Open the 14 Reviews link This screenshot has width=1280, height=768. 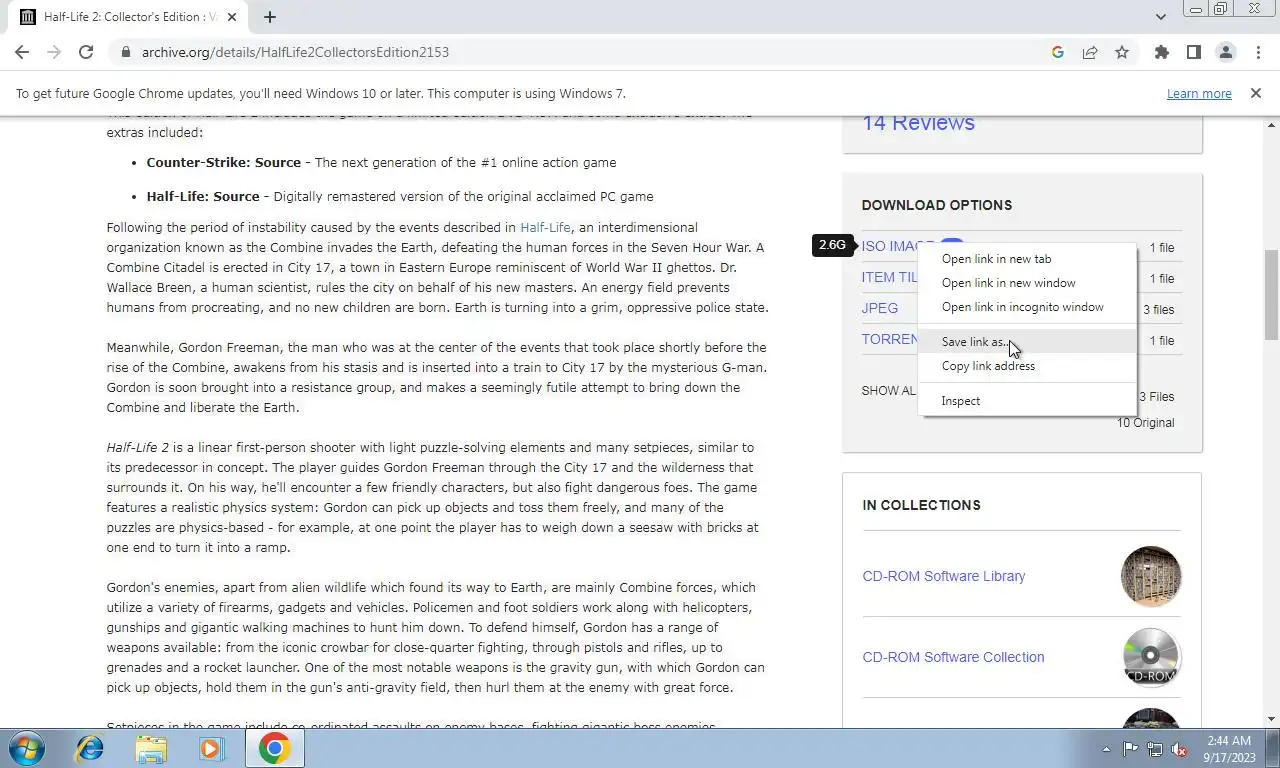918,122
